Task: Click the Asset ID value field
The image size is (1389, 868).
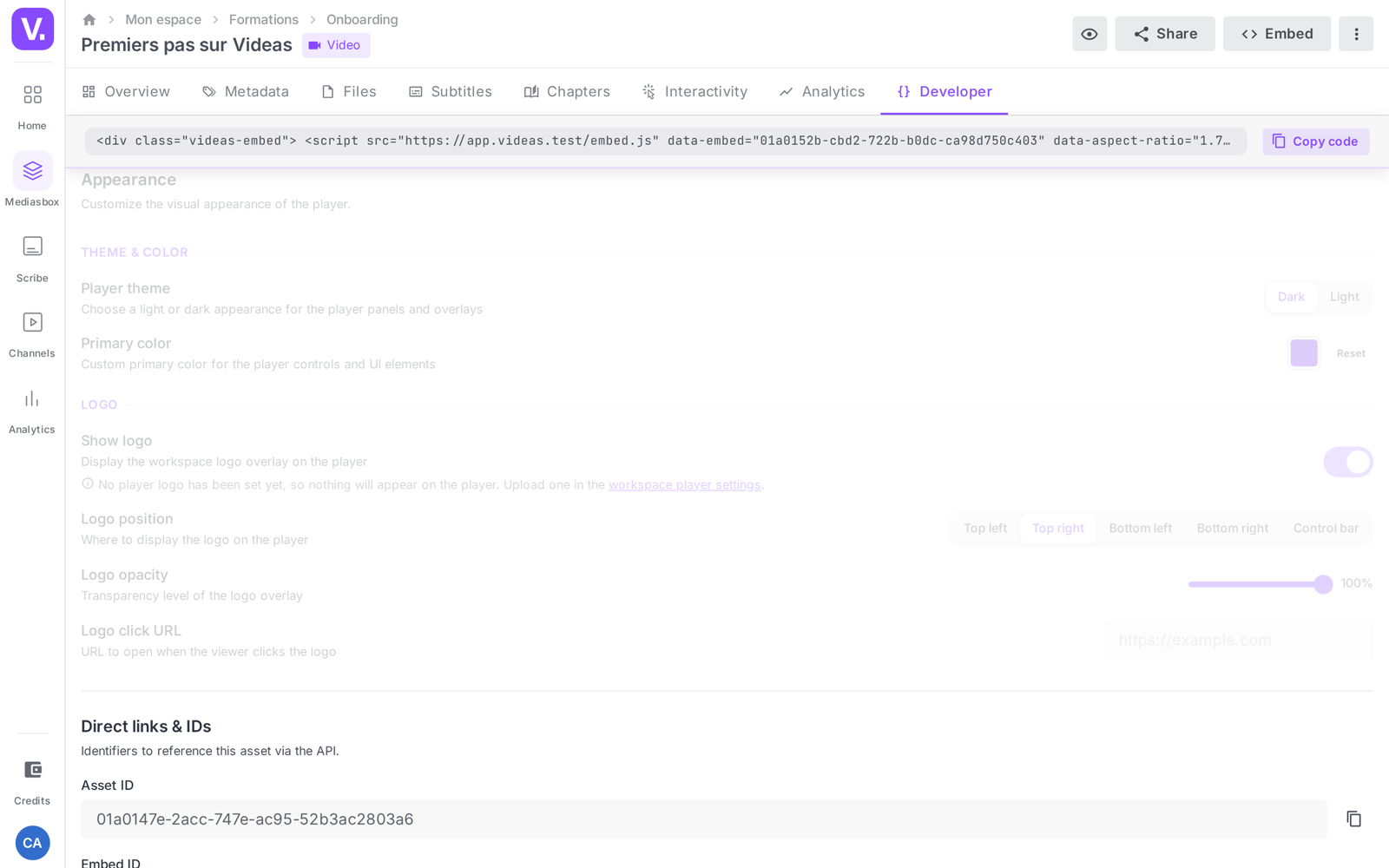Action: pos(704,819)
